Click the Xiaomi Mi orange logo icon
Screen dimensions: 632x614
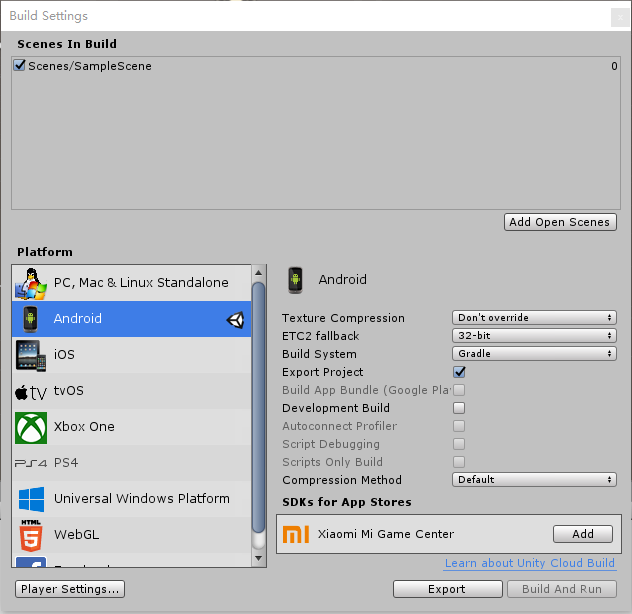pyautogui.click(x=296, y=534)
